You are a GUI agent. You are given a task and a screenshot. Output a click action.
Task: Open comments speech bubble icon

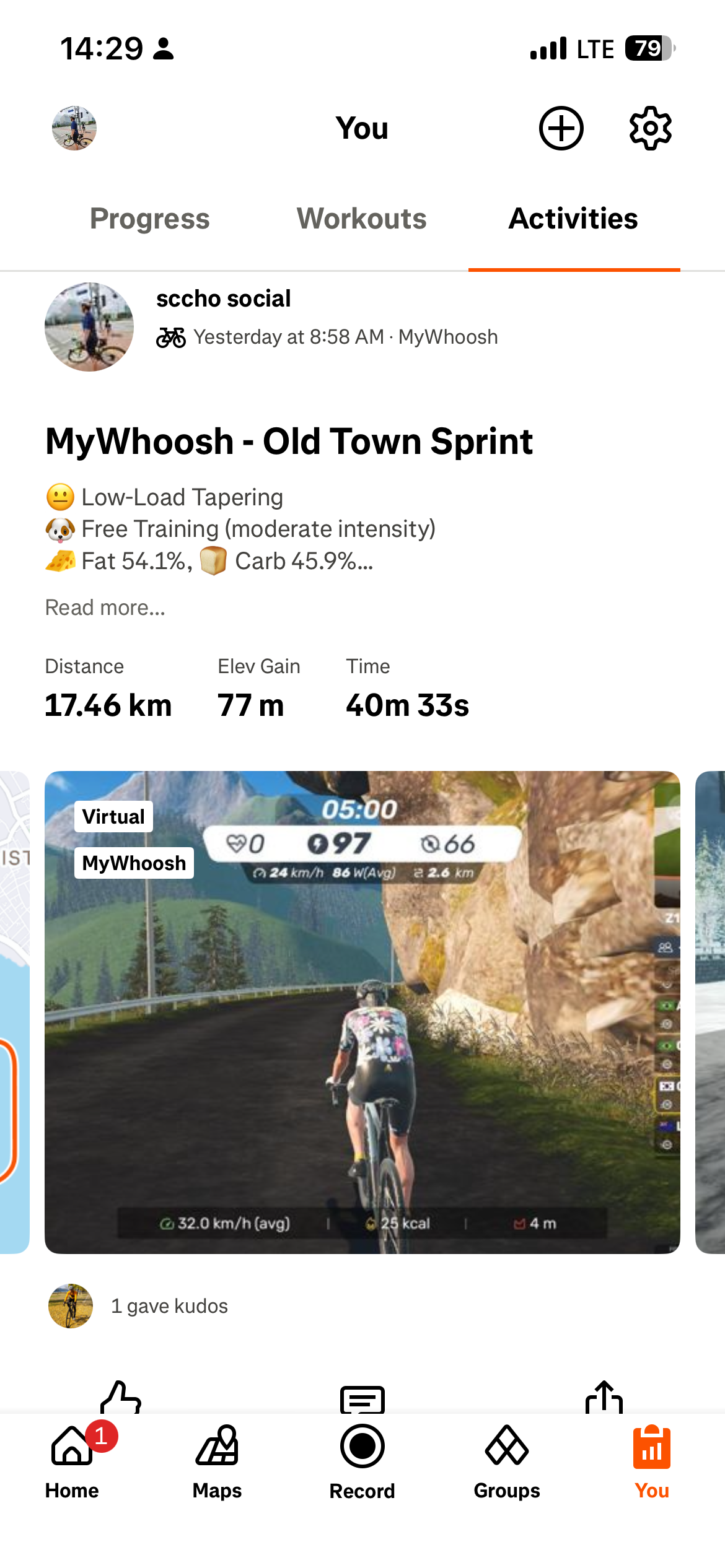362,1400
